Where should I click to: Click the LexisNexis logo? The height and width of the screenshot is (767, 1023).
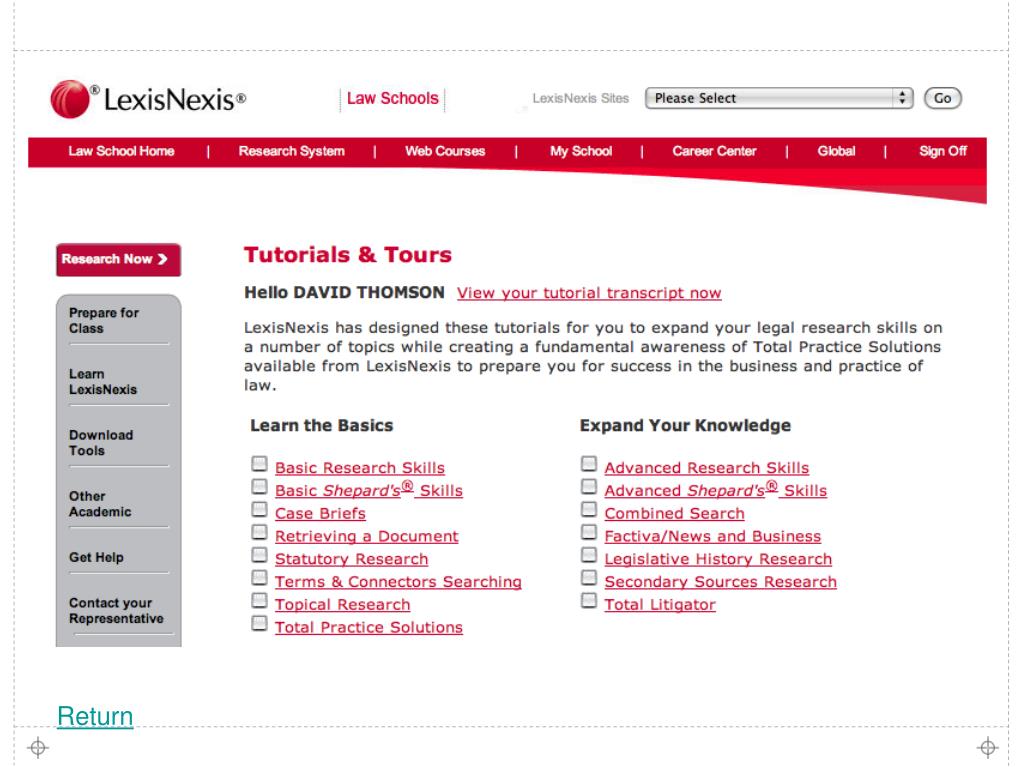(148, 99)
